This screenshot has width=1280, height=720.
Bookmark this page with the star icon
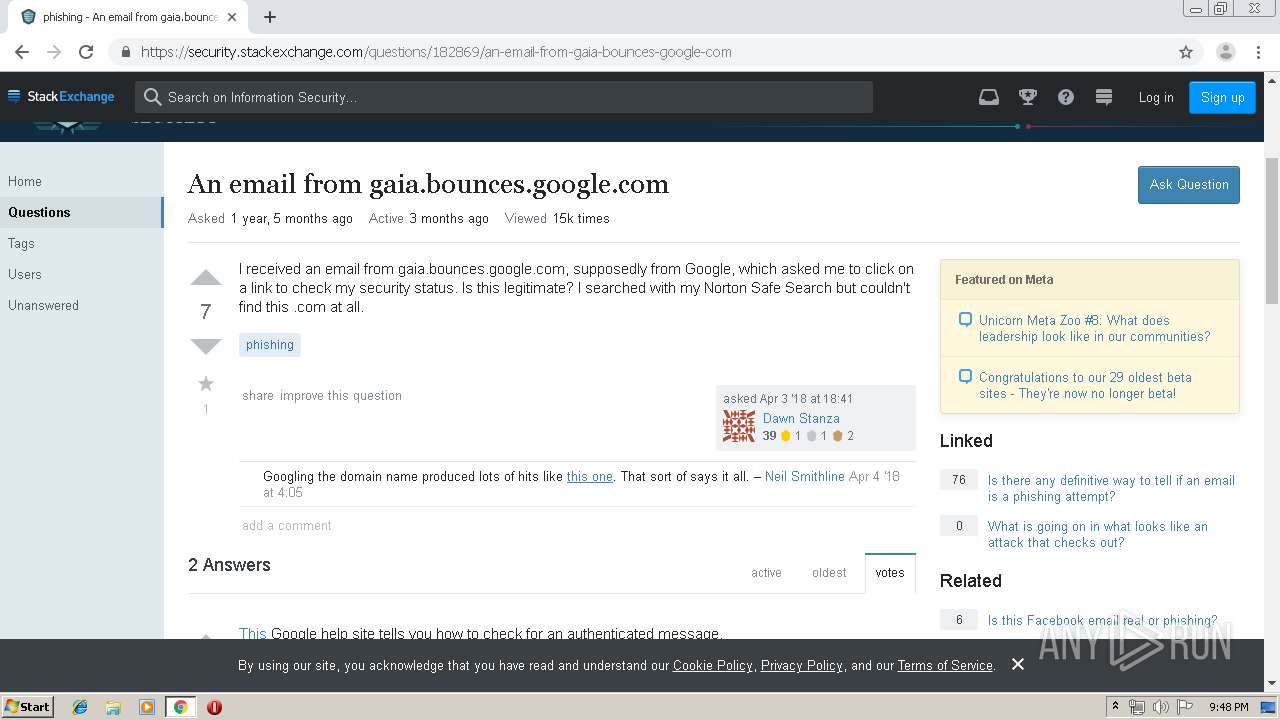point(1186,52)
